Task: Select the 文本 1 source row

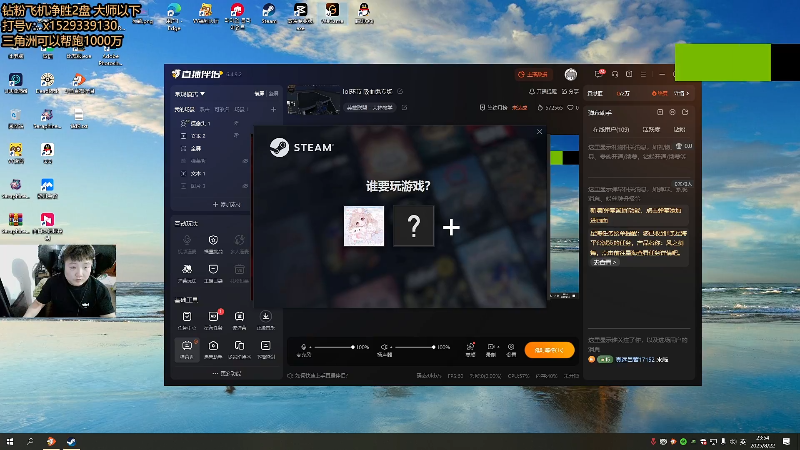Action: tap(212, 173)
